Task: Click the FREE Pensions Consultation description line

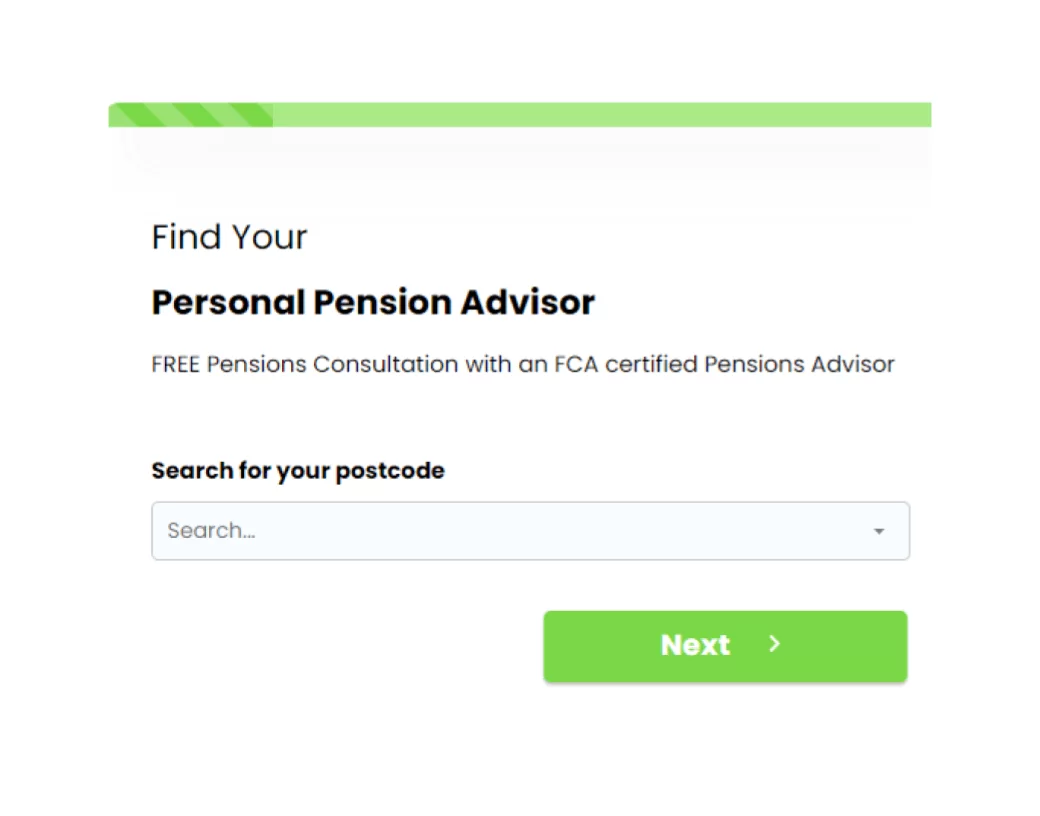Action: click(522, 364)
